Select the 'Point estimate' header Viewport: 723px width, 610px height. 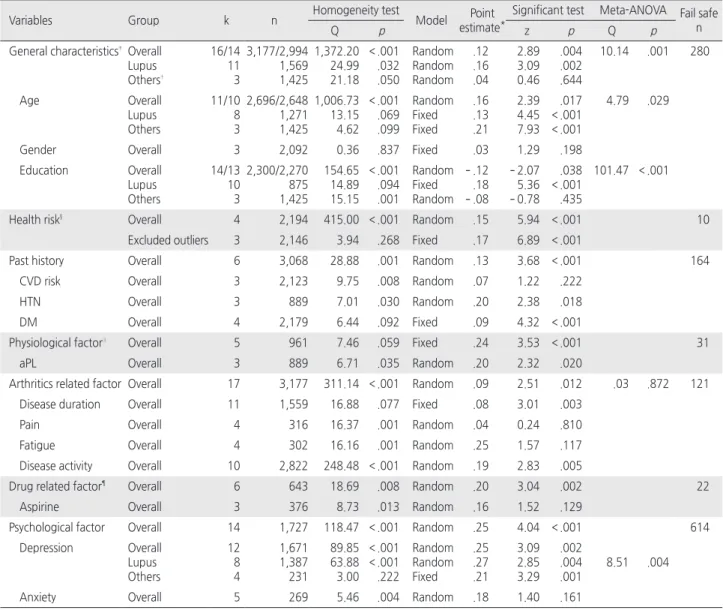[x=481, y=20]
